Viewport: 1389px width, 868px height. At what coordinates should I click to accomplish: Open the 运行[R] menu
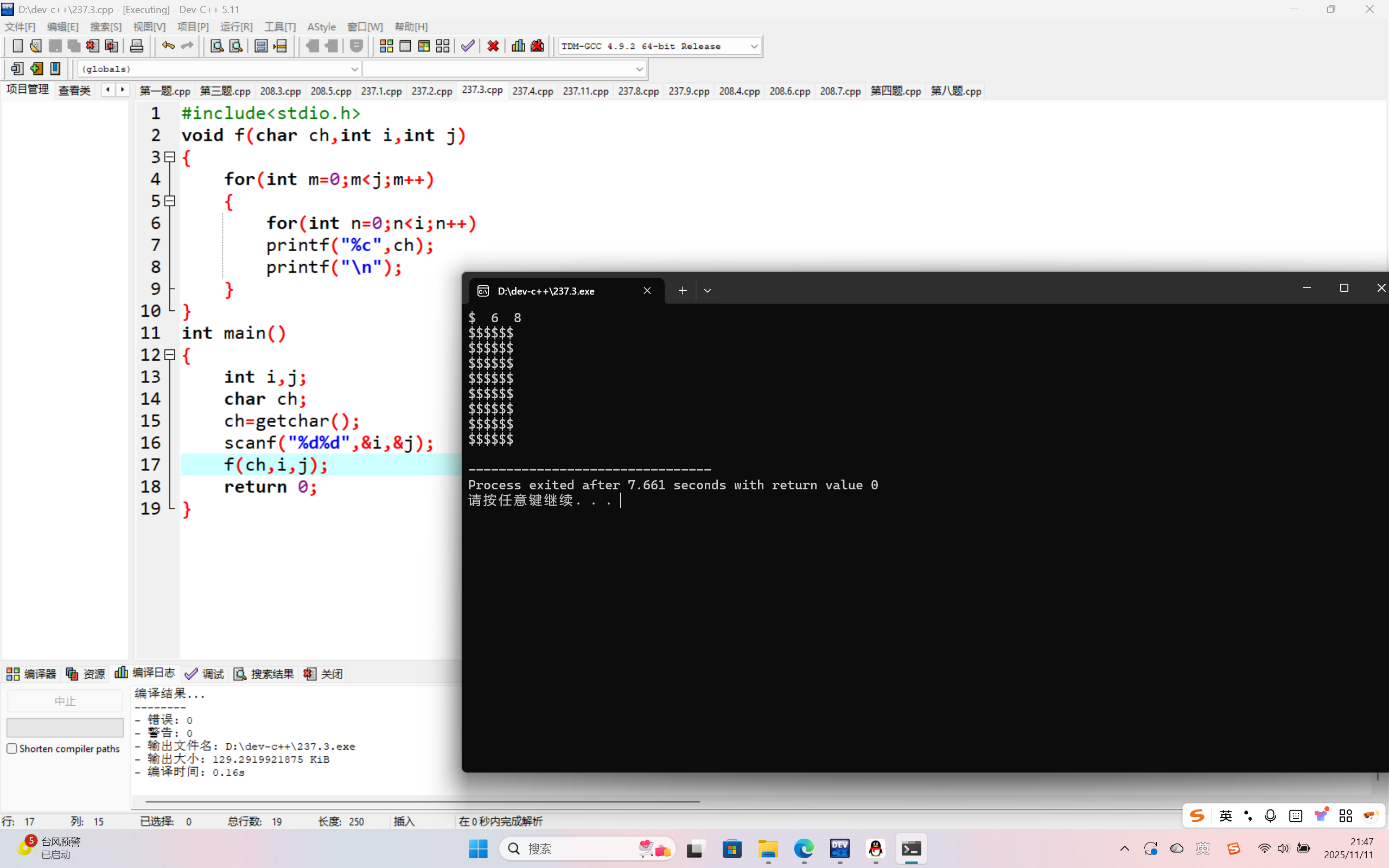[x=236, y=27]
